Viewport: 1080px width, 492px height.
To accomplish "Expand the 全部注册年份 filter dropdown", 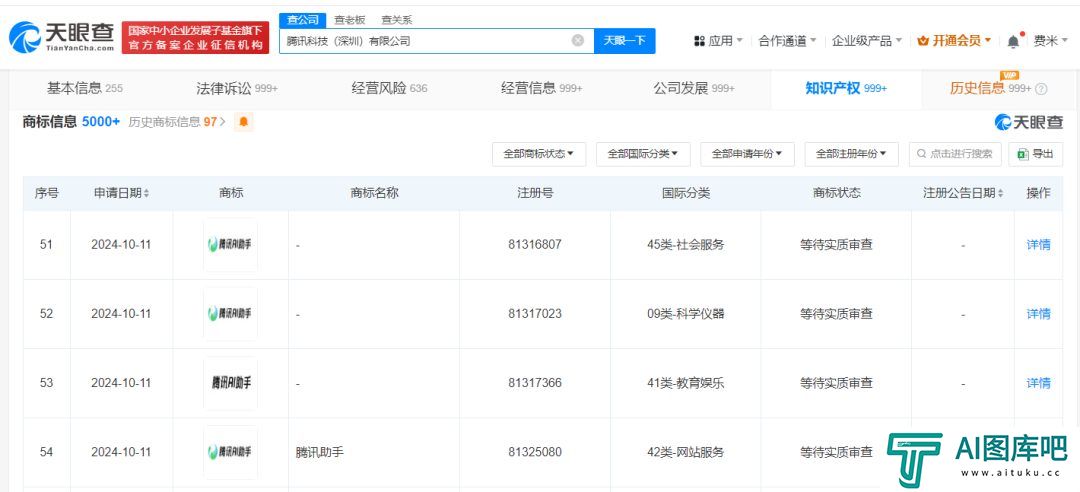I will (x=851, y=154).
